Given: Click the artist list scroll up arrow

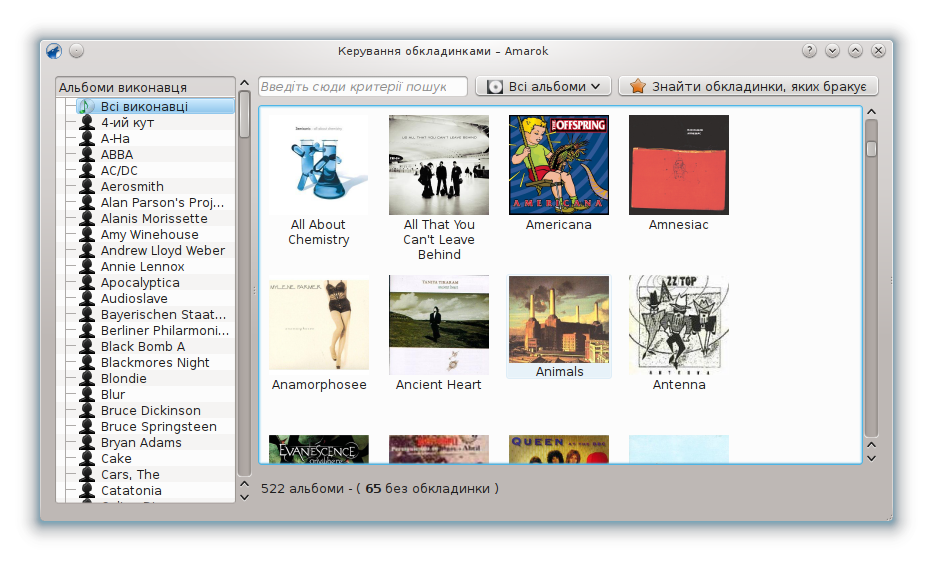Looking at the screenshot, I should click(x=244, y=83).
